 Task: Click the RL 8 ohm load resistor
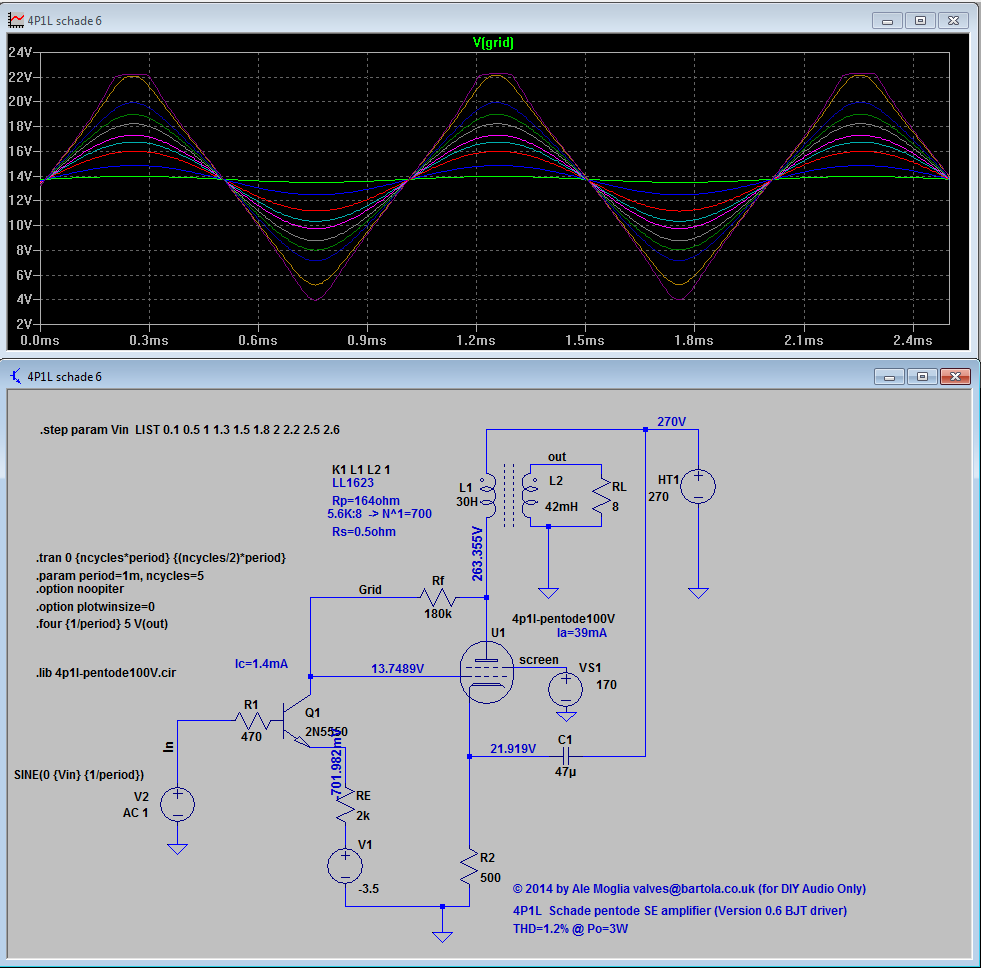601,495
